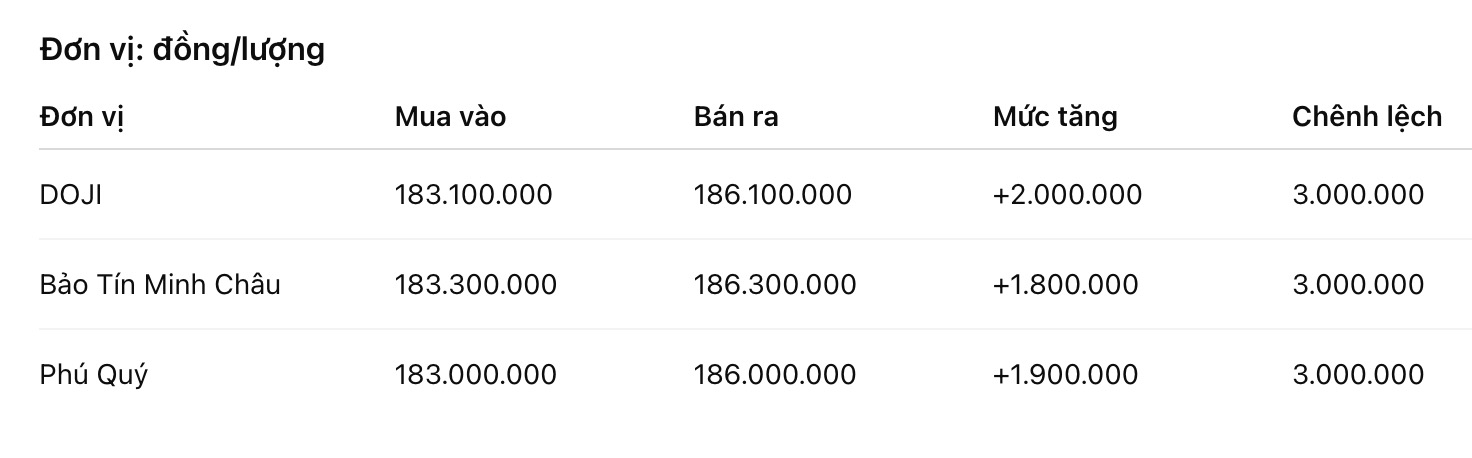Click DOJI's 3.000.000 spread value
This screenshot has height=458, width=1472.
(1357, 194)
